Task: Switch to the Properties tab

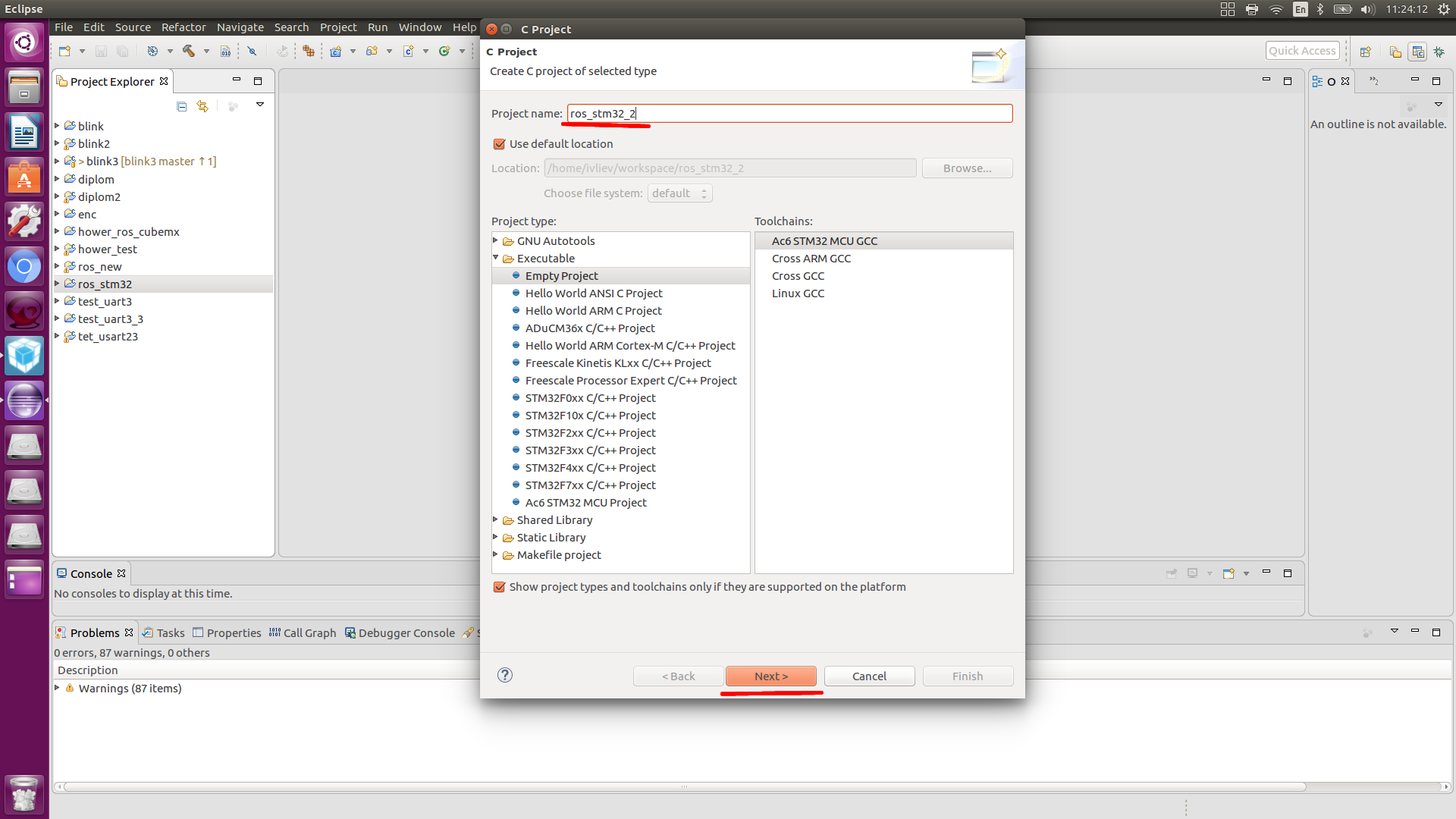Action: (227, 632)
